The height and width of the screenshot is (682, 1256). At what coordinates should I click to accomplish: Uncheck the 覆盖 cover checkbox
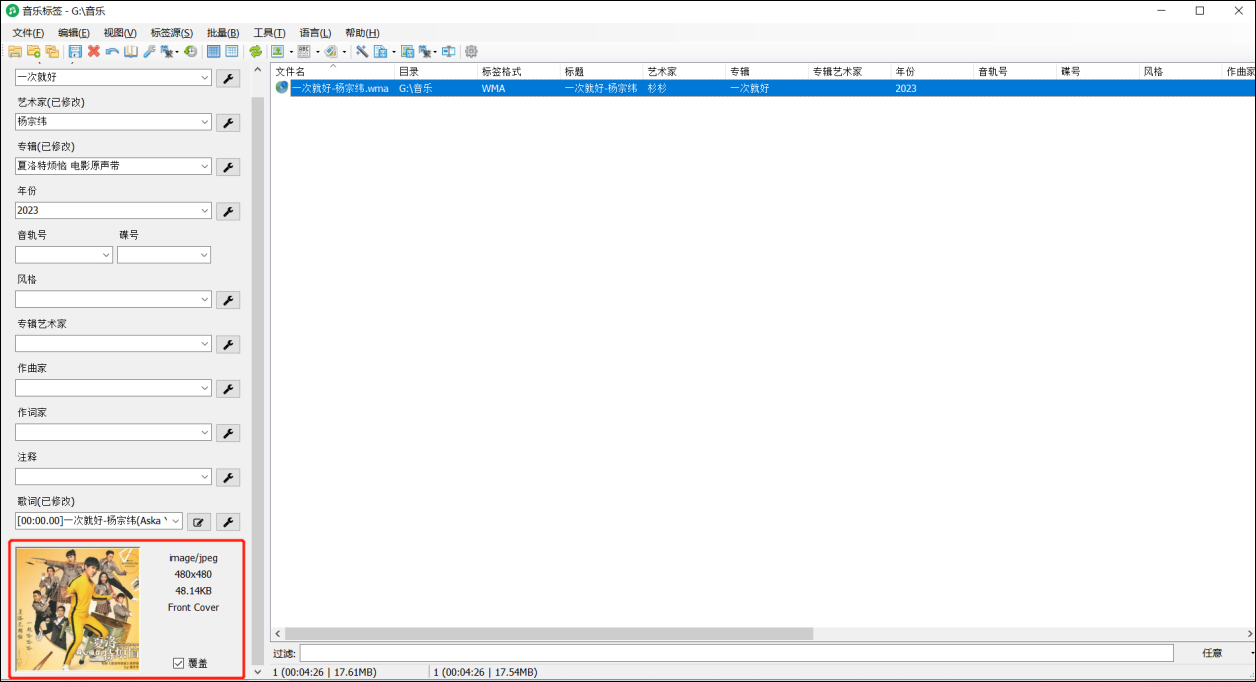(x=179, y=663)
